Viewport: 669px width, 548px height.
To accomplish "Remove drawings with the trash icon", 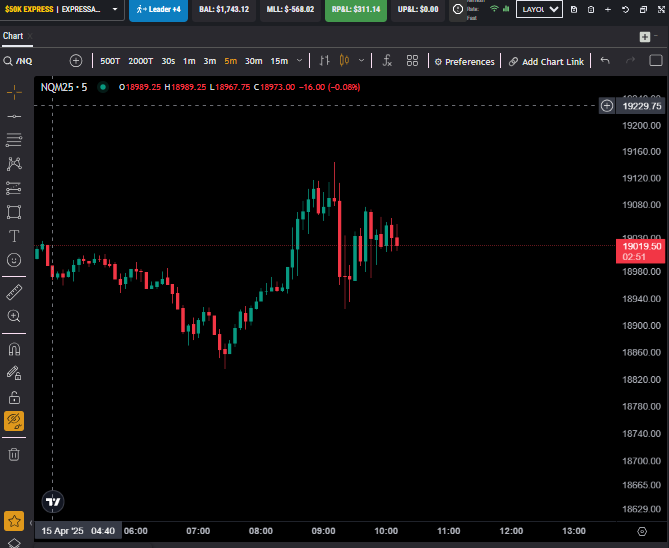I will (14, 454).
